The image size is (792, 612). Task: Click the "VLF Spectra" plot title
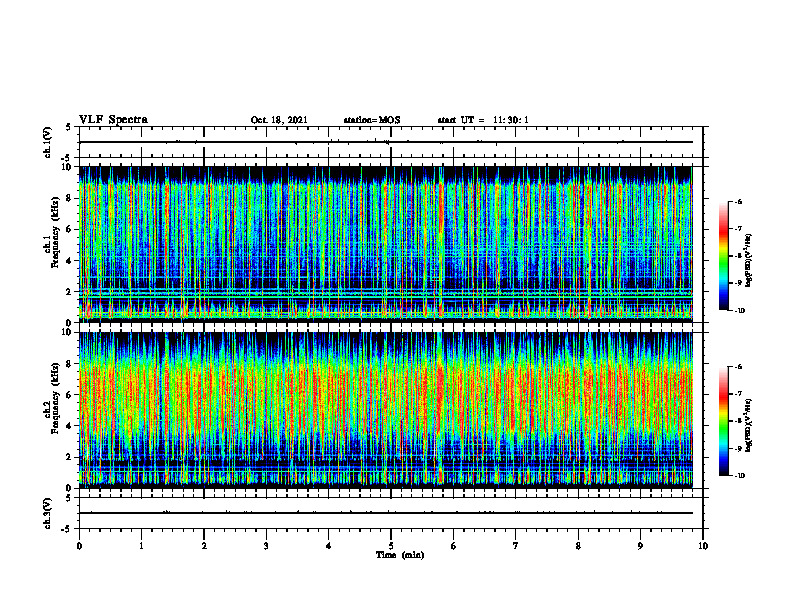click(x=113, y=120)
